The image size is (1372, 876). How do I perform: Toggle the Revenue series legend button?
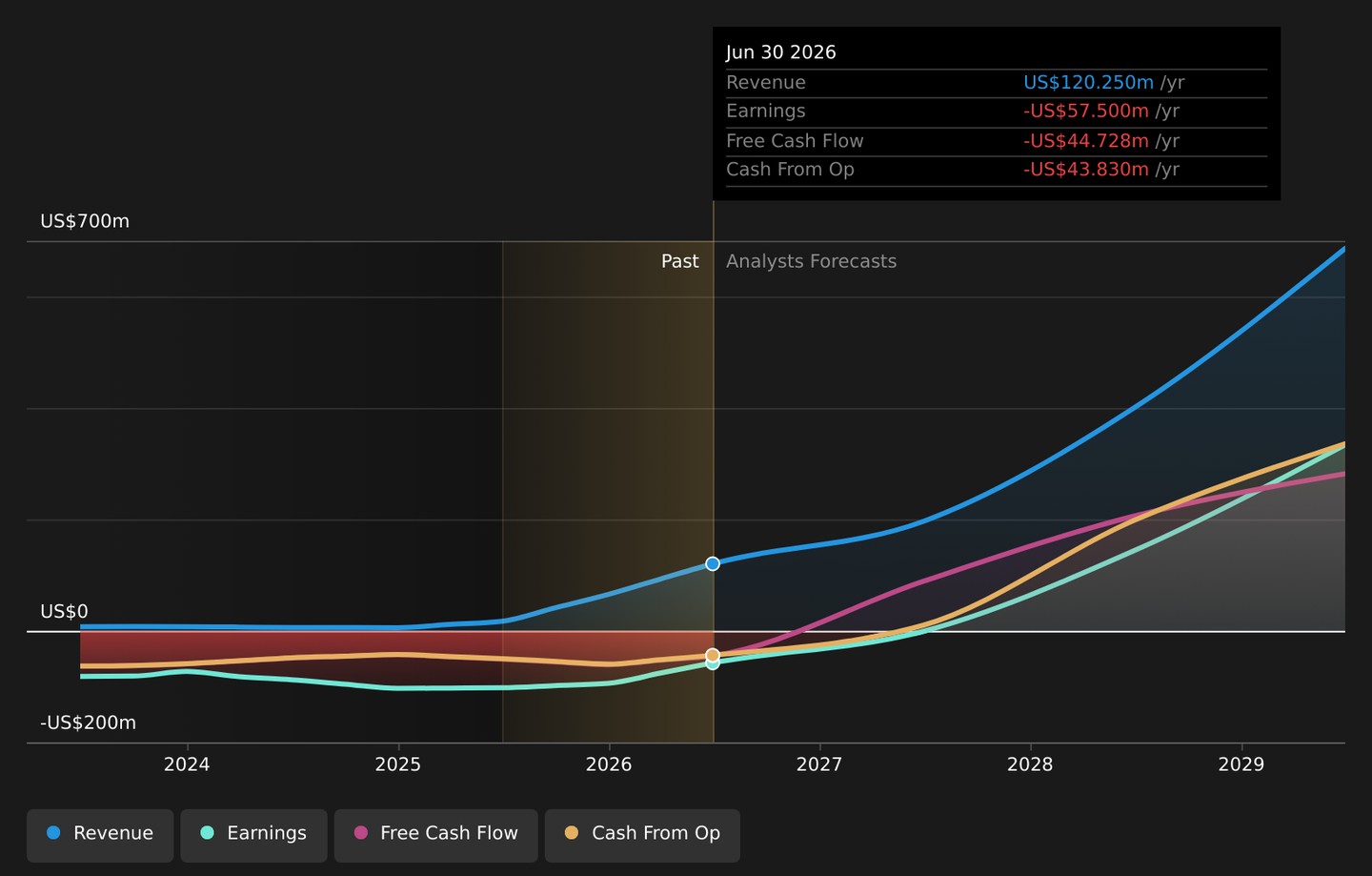tap(100, 835)
